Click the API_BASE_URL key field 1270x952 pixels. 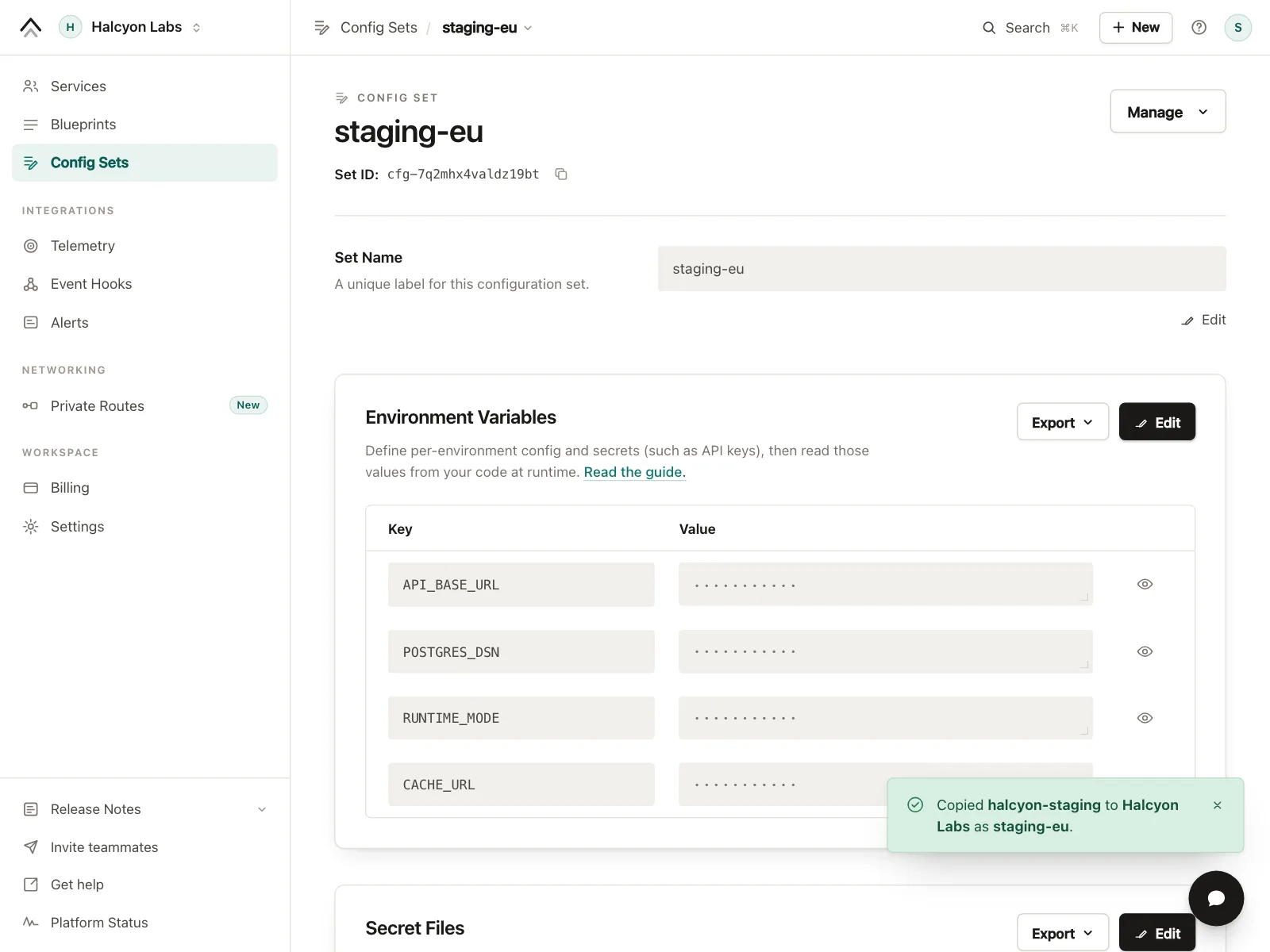521,585
